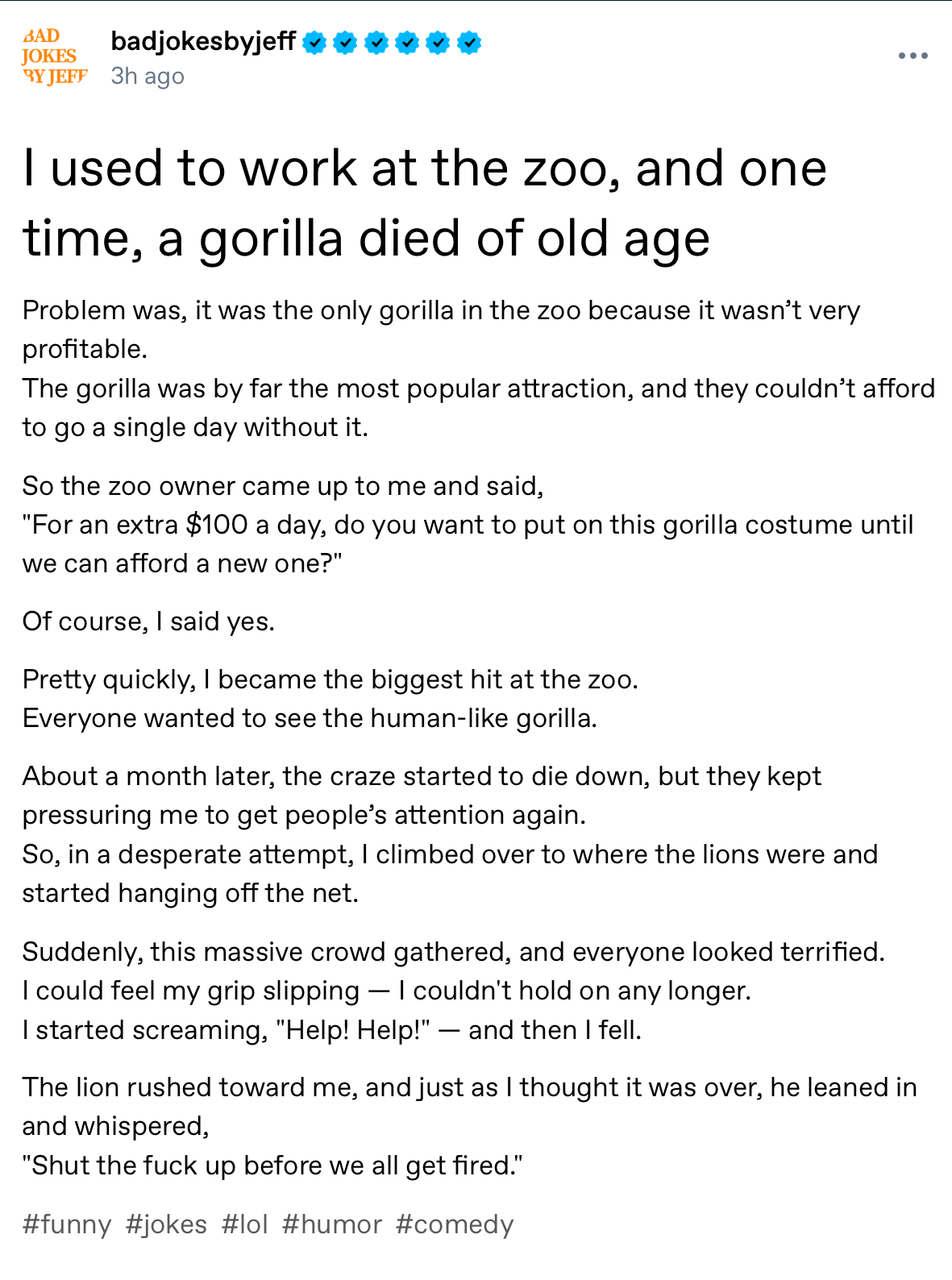The width and height of the screenshot is (952, 1280).
Task: Click the second blue verified badge
Action: pos(345,42)
